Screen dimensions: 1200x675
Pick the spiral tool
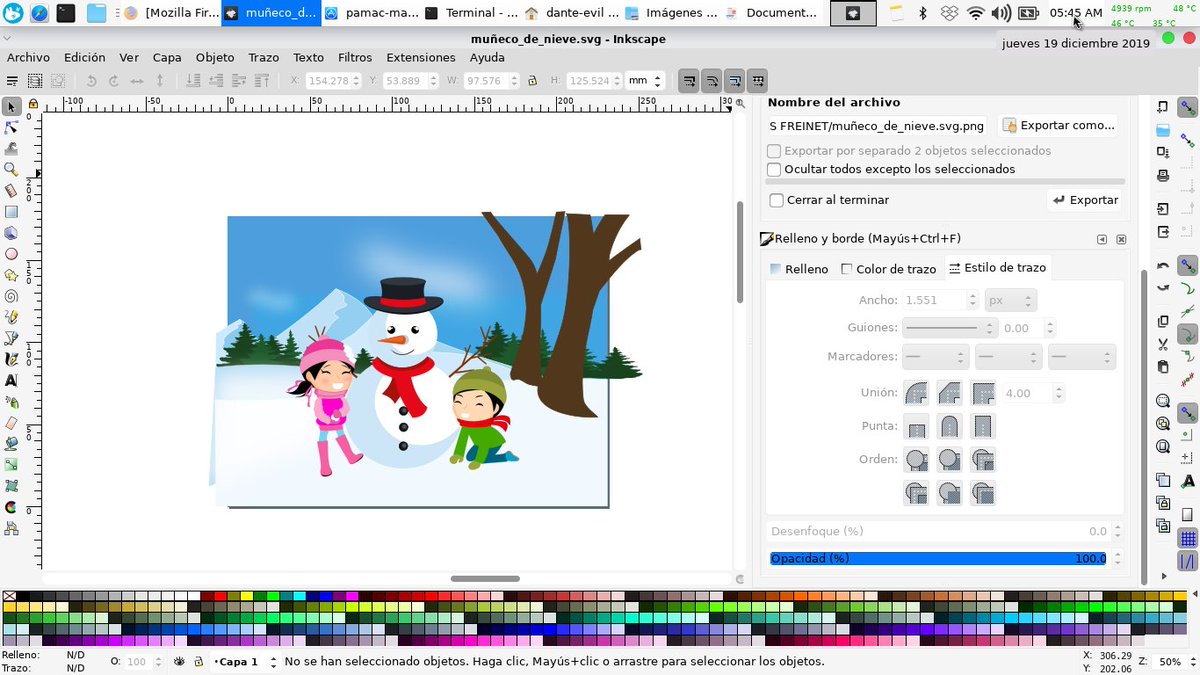[x=11, y=296]
